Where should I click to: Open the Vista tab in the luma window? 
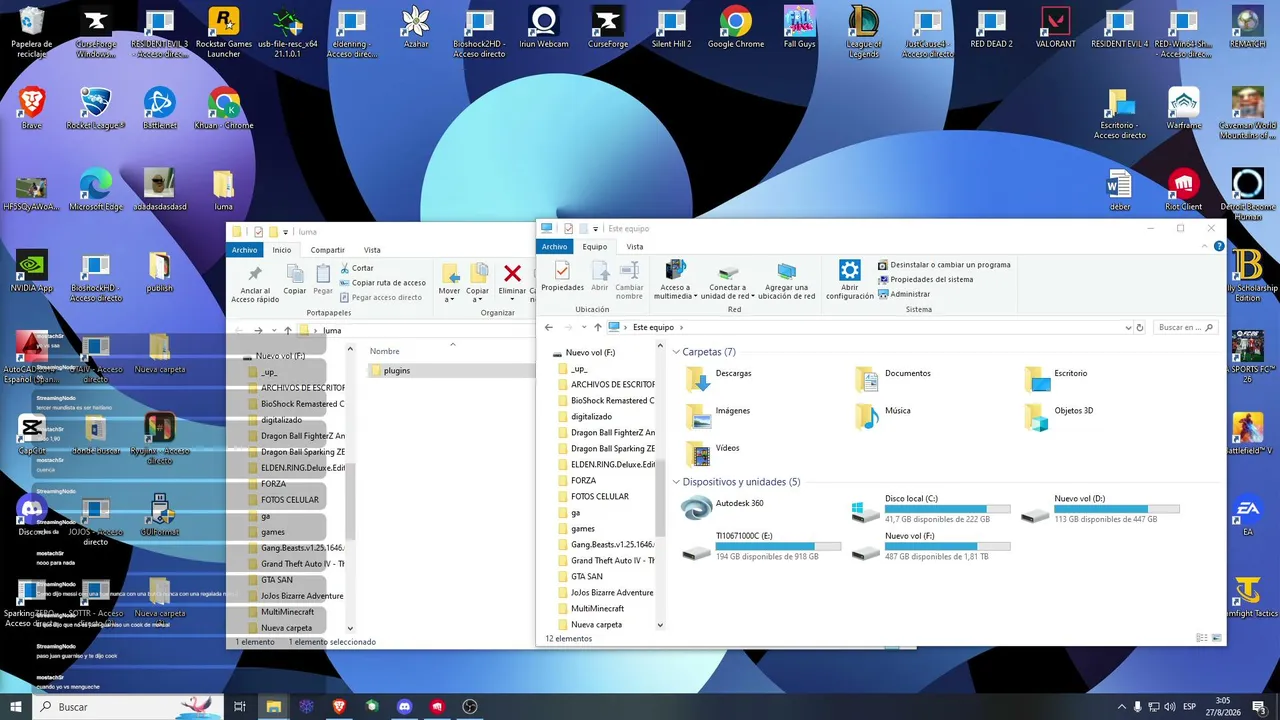coord(372,250)
